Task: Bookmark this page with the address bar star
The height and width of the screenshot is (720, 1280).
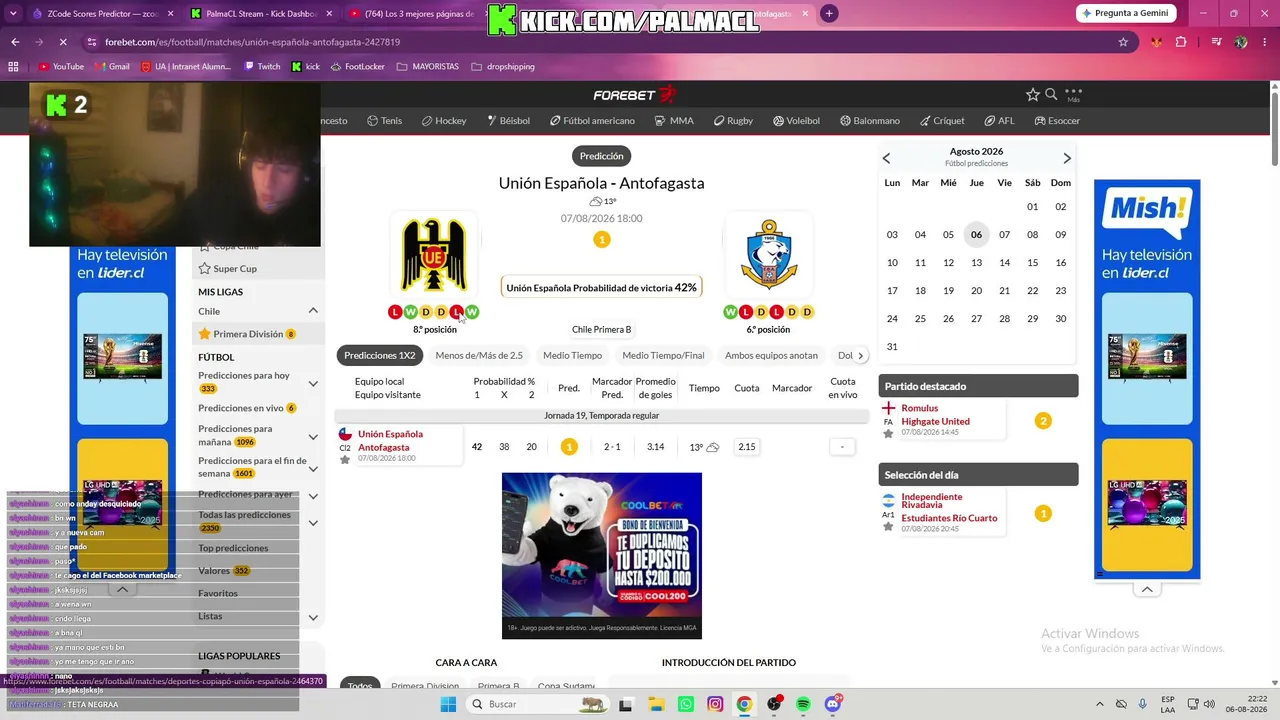Action: [1123, 42]
